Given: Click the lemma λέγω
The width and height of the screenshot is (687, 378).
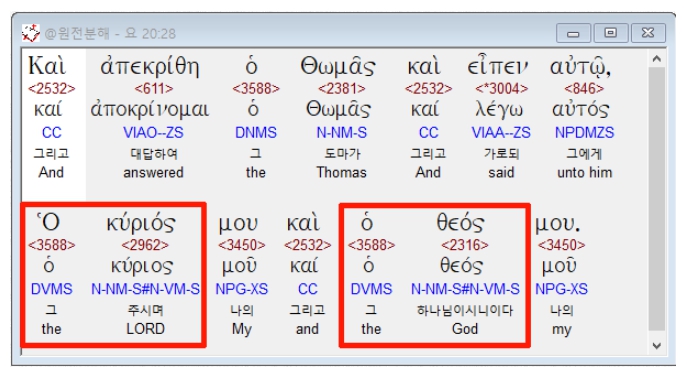Looking at the screenshot, I should 499,110.
